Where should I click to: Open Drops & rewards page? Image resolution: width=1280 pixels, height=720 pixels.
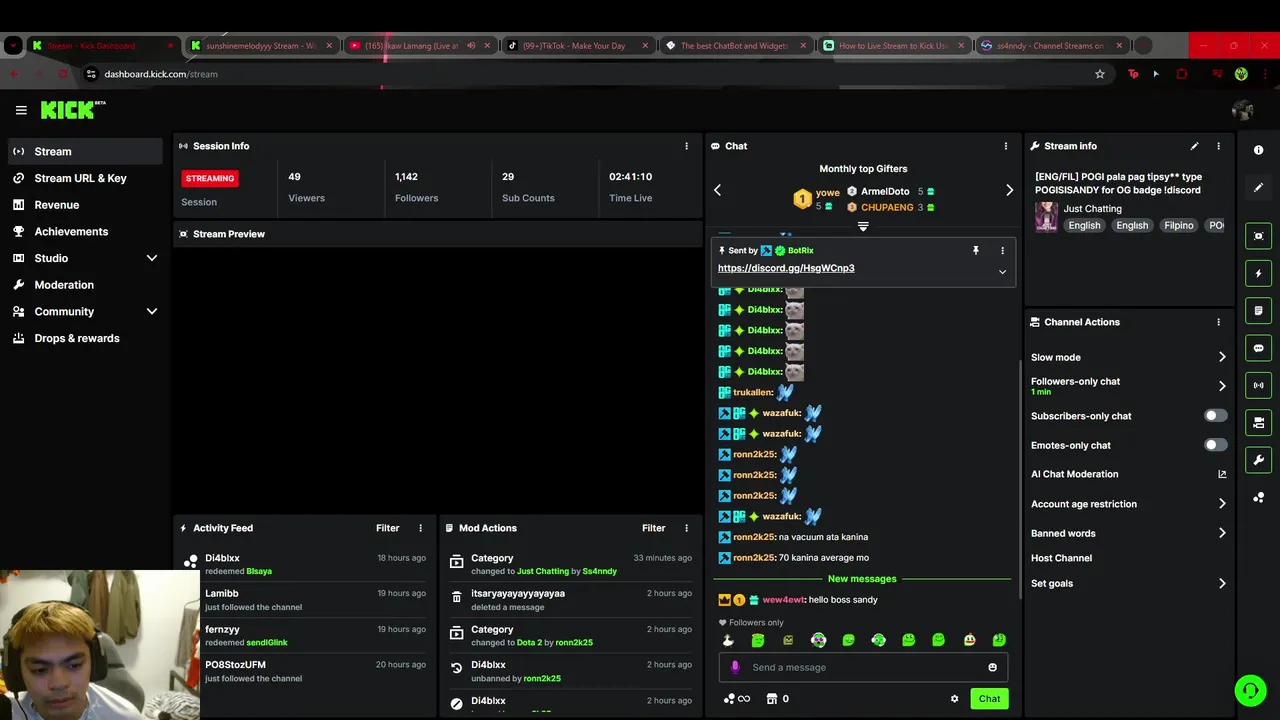pos(84,338)
